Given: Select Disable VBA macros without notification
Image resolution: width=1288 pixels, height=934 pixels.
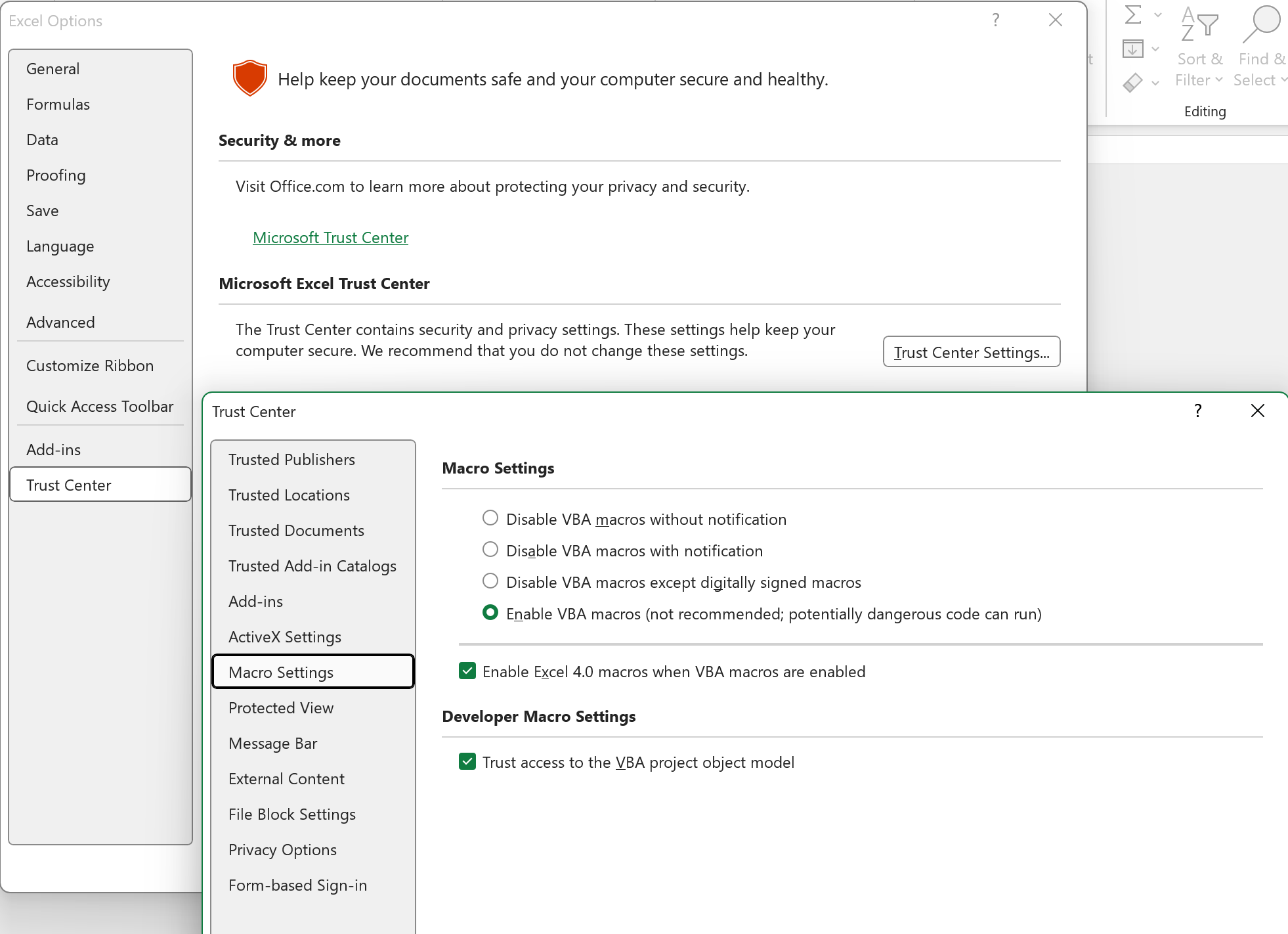Looking at the screenshot, I should click(490, 518).
